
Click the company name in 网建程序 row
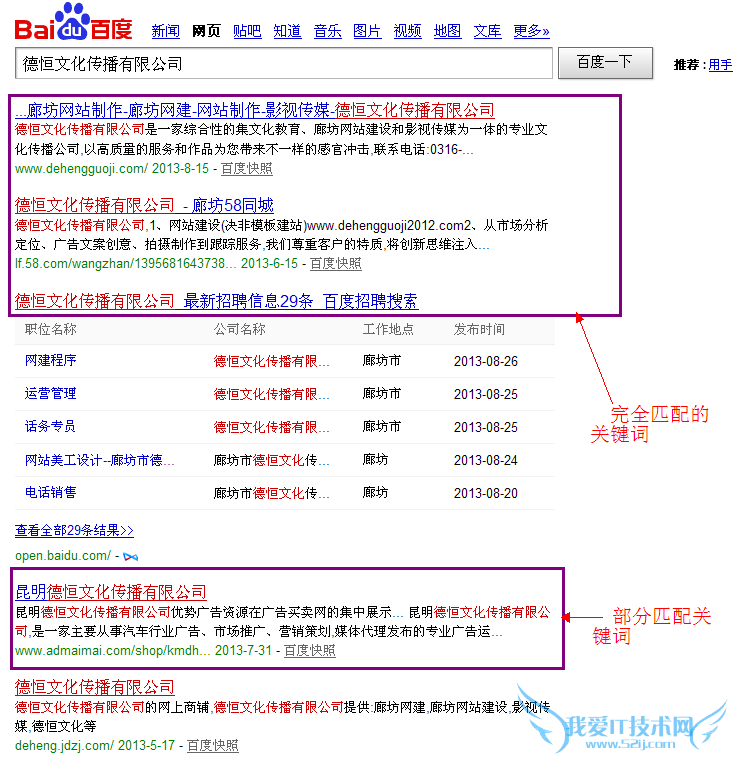272,361
